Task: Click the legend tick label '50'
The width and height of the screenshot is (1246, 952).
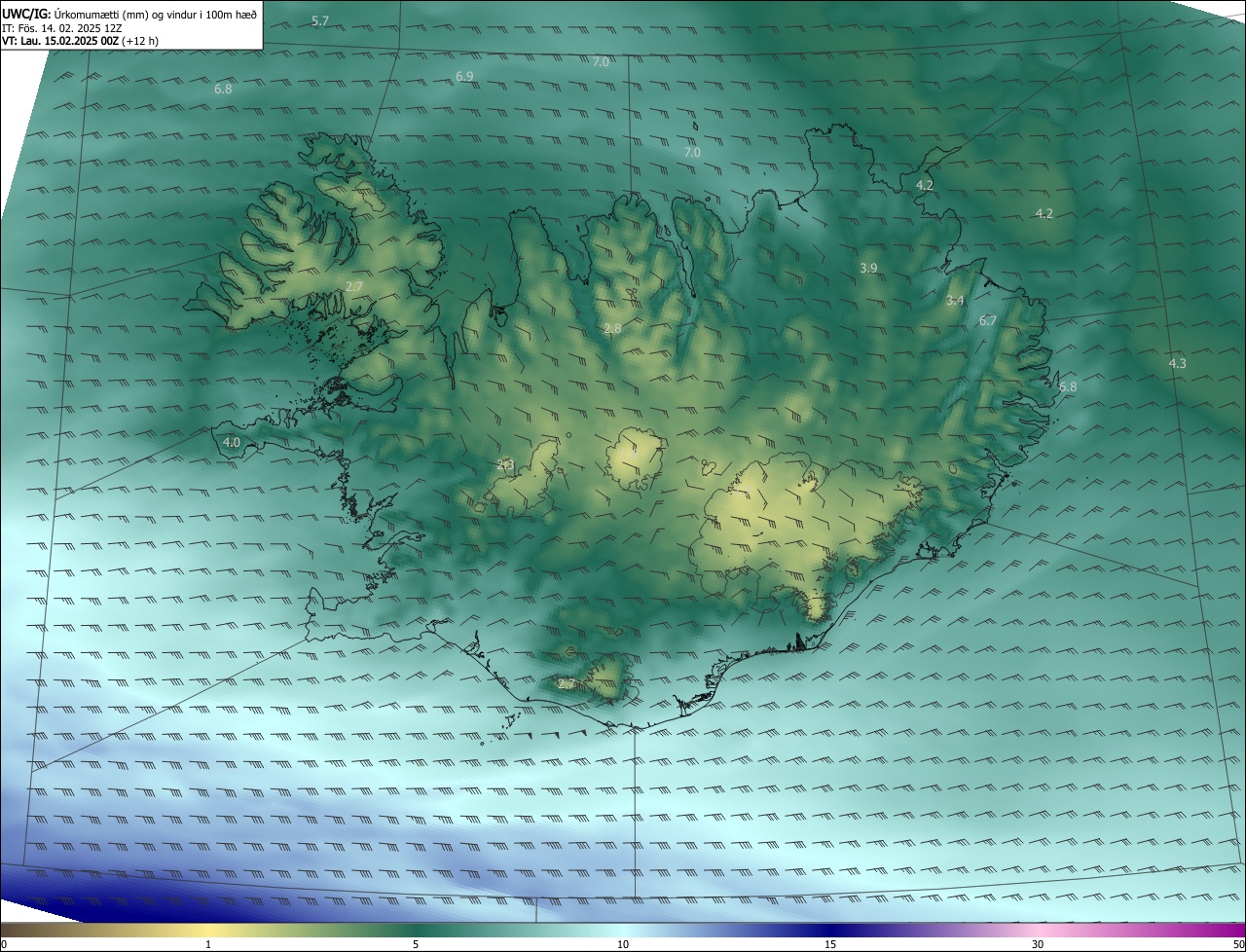Action: click(x=1237, y=944)
